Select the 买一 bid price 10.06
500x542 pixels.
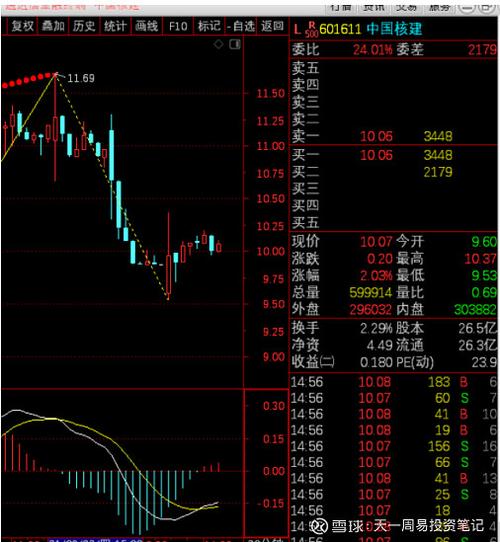click(376, 155)
